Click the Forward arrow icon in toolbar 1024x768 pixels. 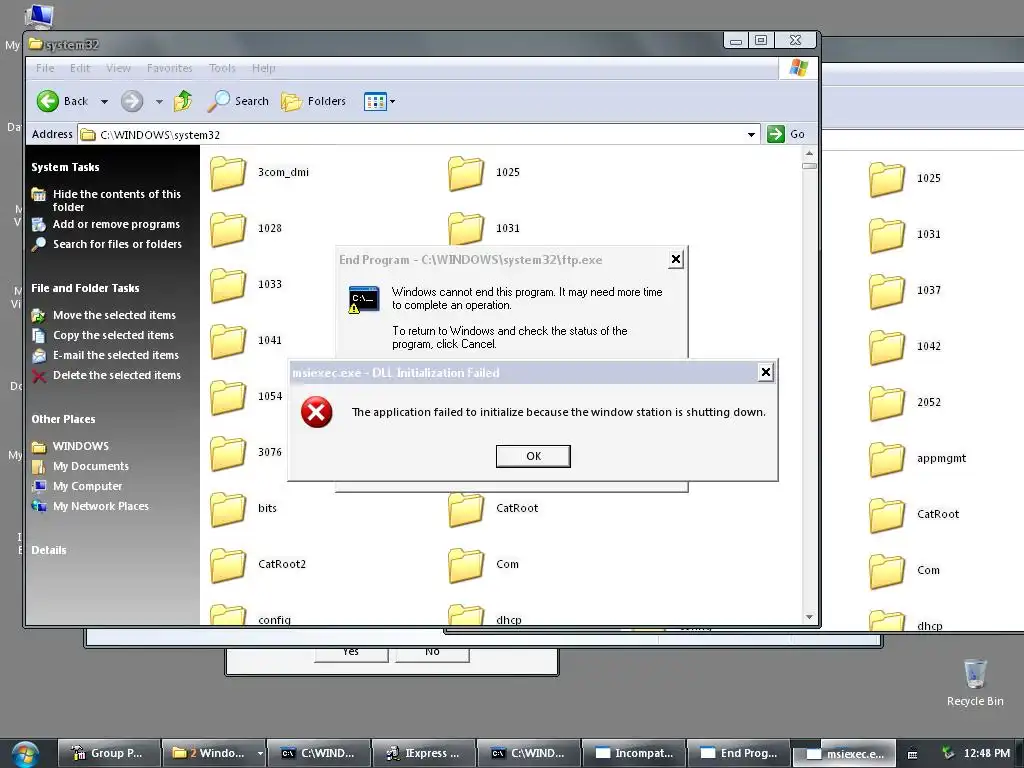pos(132,101)
